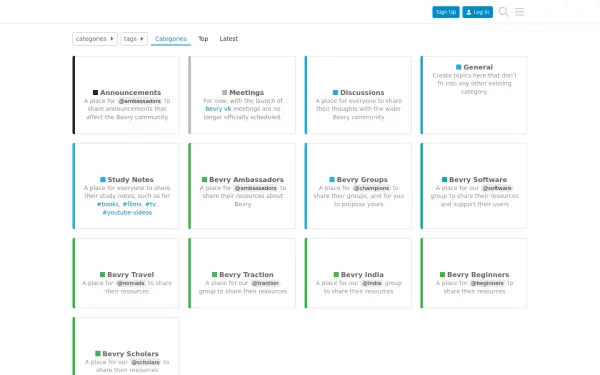Expand the categories dropdown
This screenshot has width=600, height=375.
[x=95, y=39]
